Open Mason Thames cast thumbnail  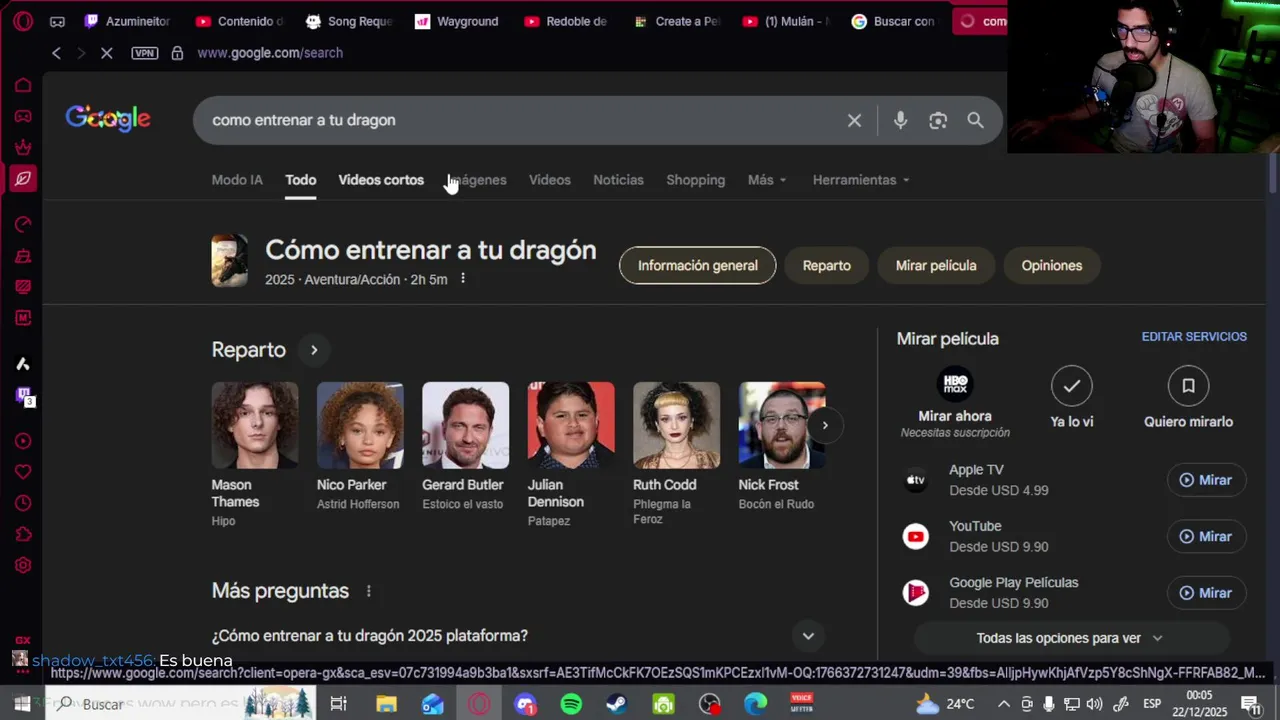coord(254,425)
